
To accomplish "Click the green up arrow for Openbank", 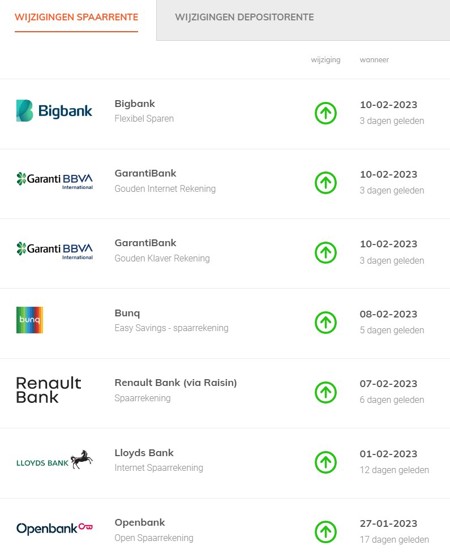I will click(325, 532).
